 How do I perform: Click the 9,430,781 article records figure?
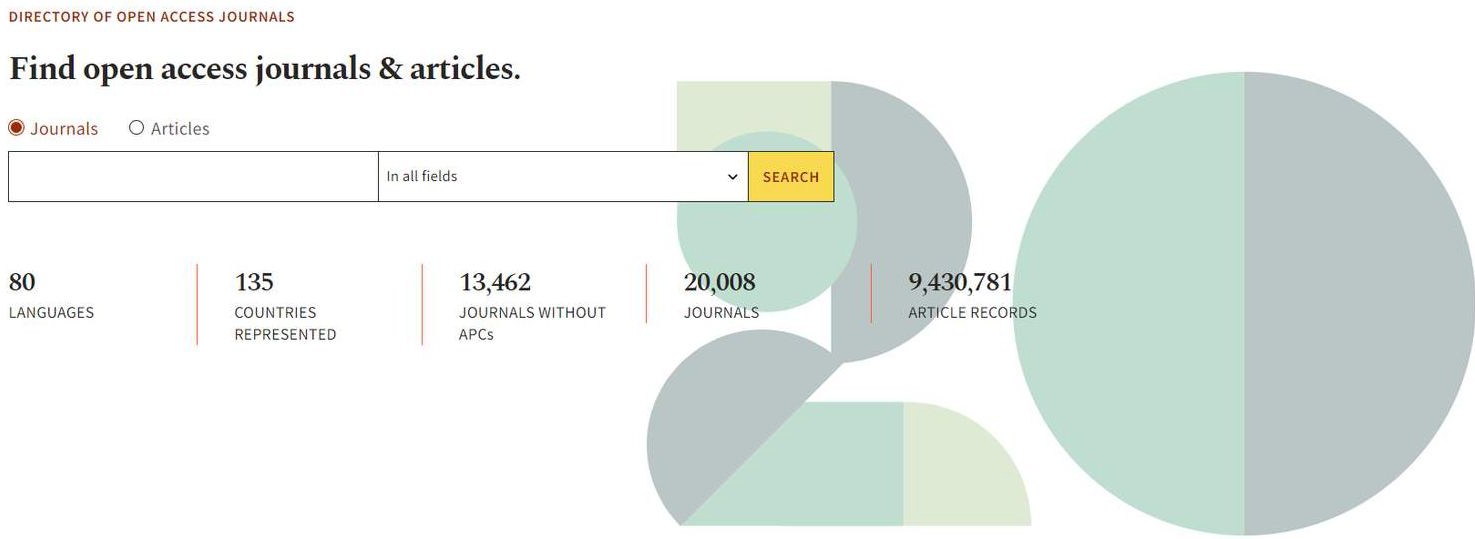(960, 283)
